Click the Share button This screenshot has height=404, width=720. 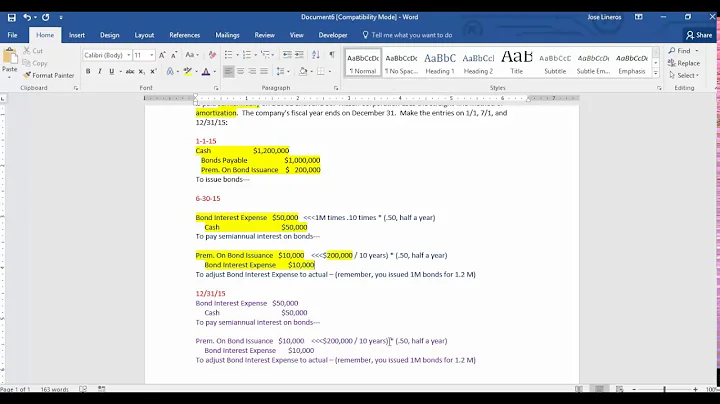point(698,35)
